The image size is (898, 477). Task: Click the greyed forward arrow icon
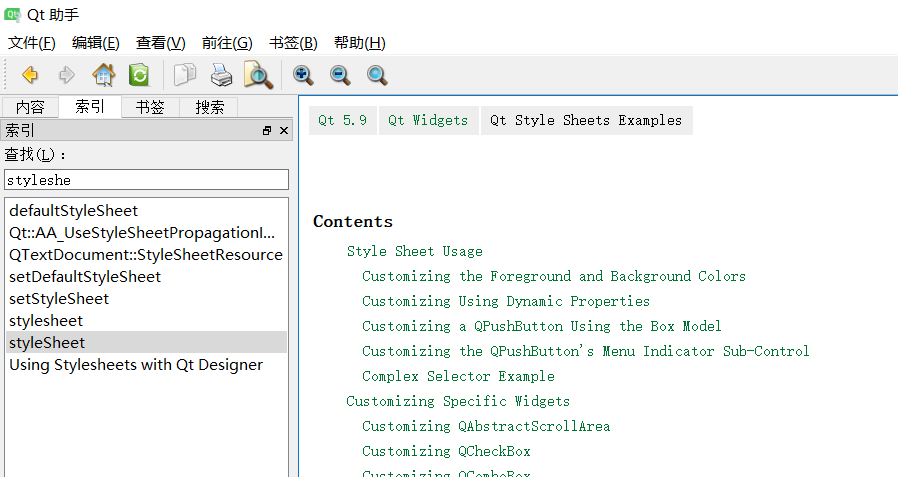(x=67, y=75)
